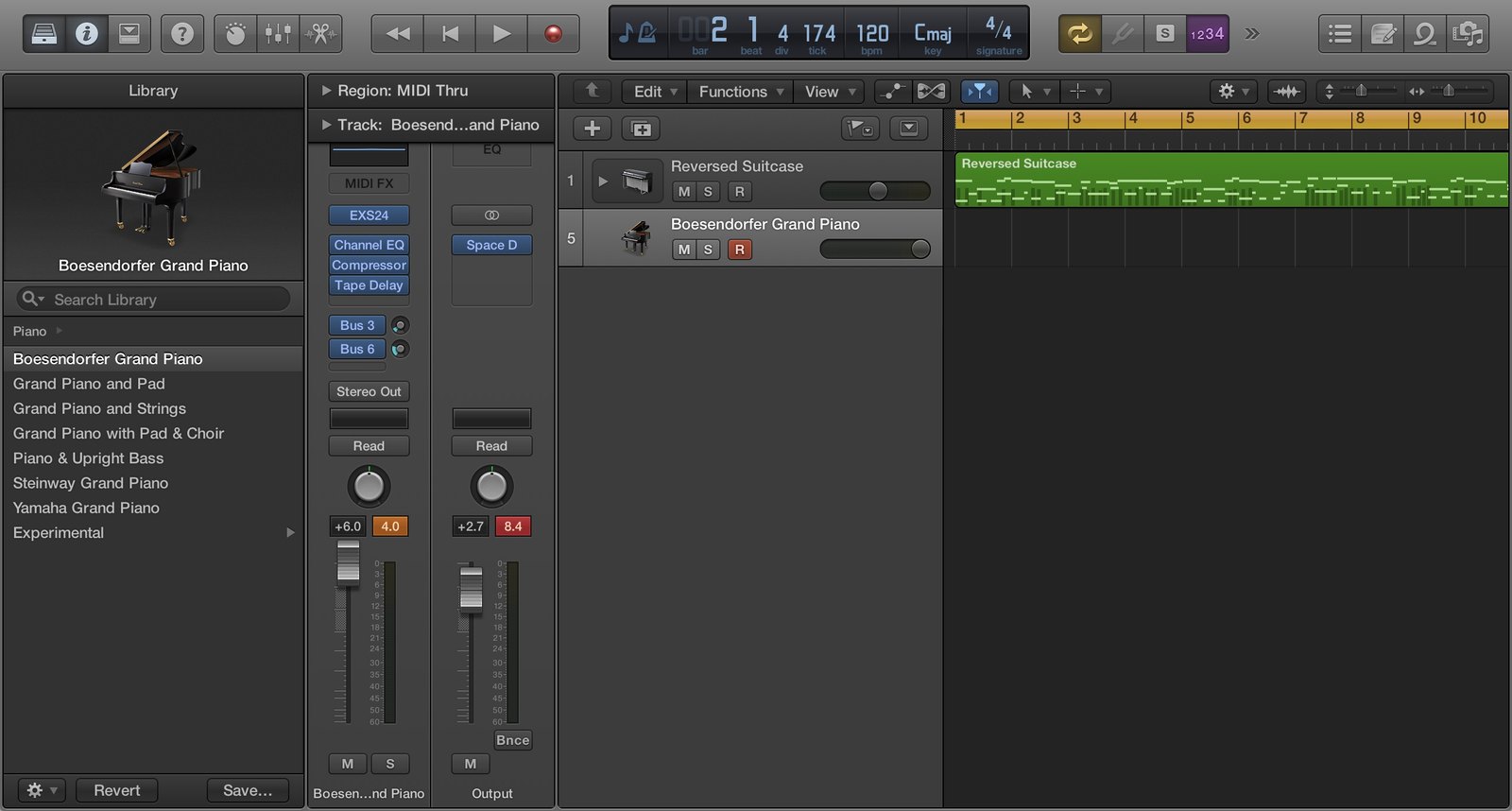
Task: Open the List Editors icon
Action: [1340, 34]
